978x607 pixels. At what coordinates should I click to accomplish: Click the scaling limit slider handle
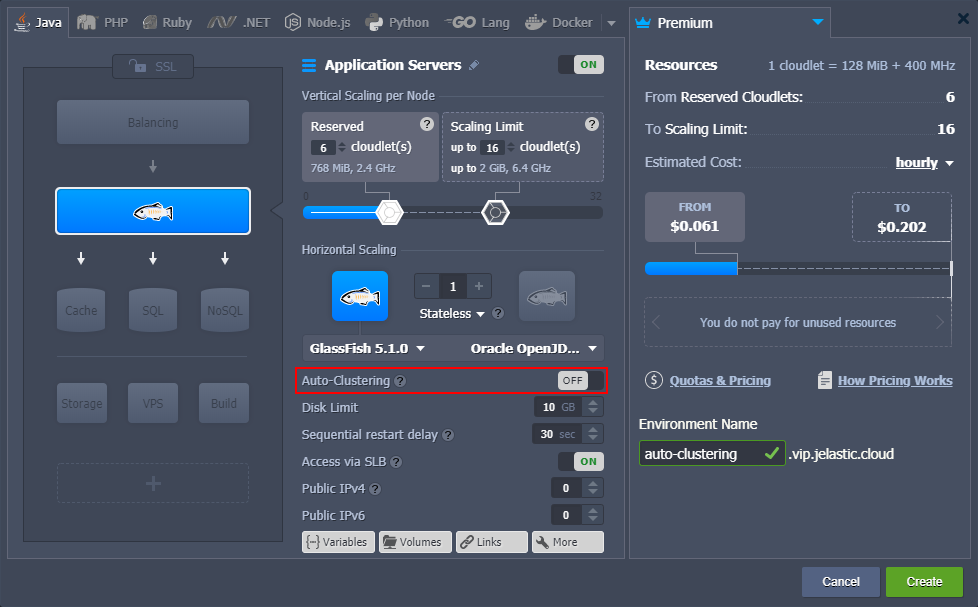pos(495,213)
